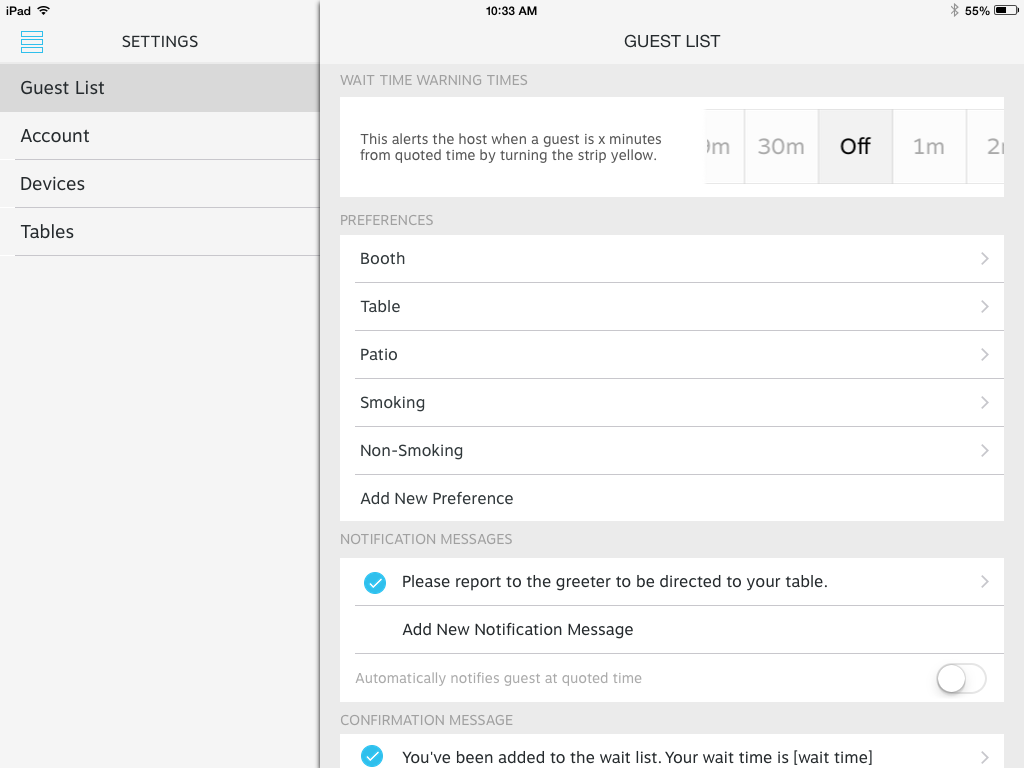Tap the 10:33 AM clock
The image size is (1024, 768).
click(511, 10)
